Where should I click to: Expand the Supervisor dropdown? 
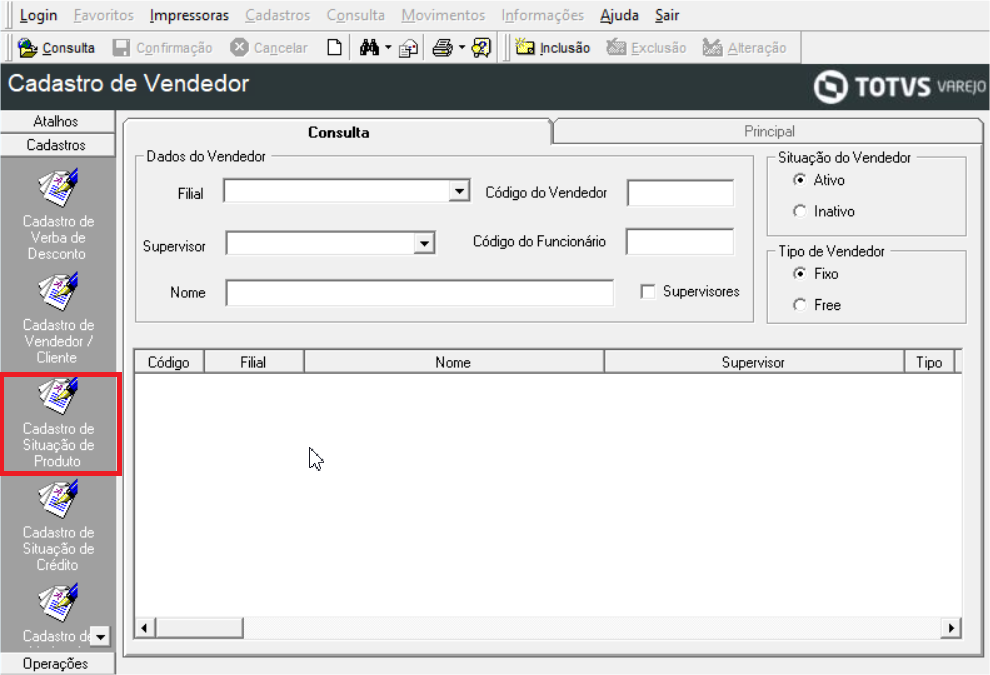[x=424, y=243]
